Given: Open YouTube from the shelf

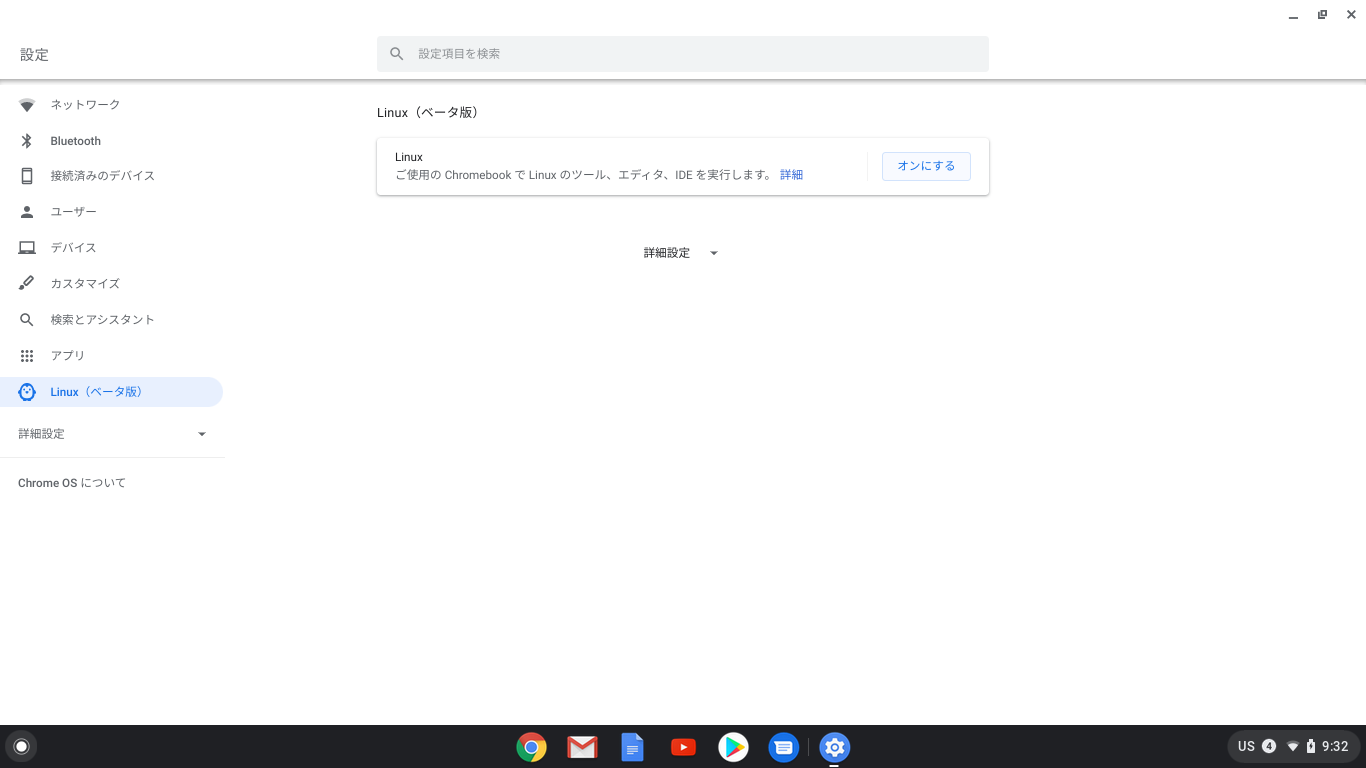Looking at the screenshot, I should pyautogui.click(x=683, y=747).
